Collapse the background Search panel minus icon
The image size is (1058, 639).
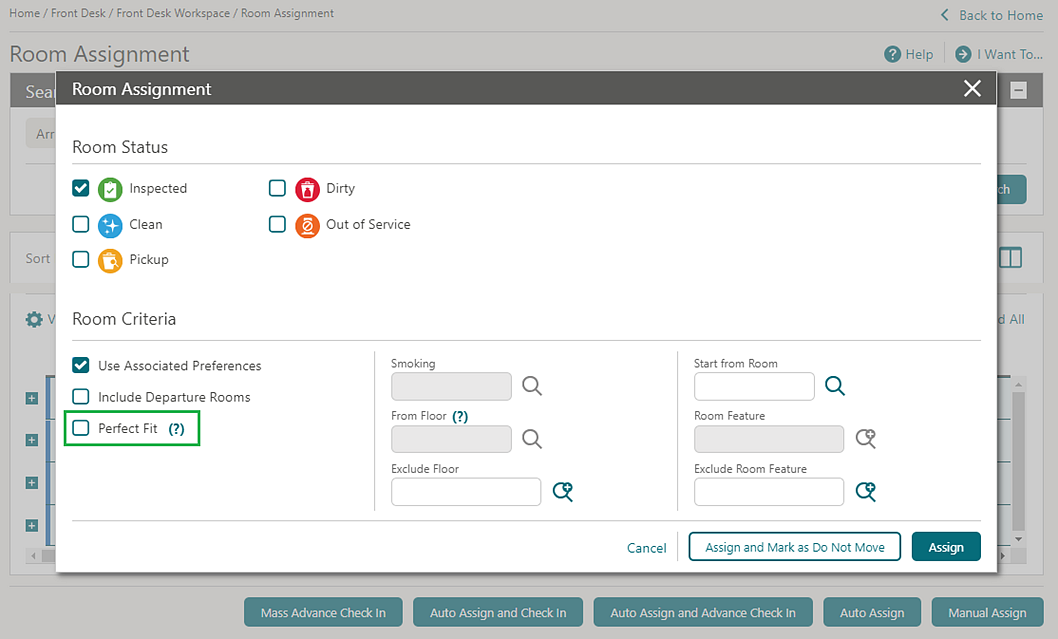(1019, 90)
